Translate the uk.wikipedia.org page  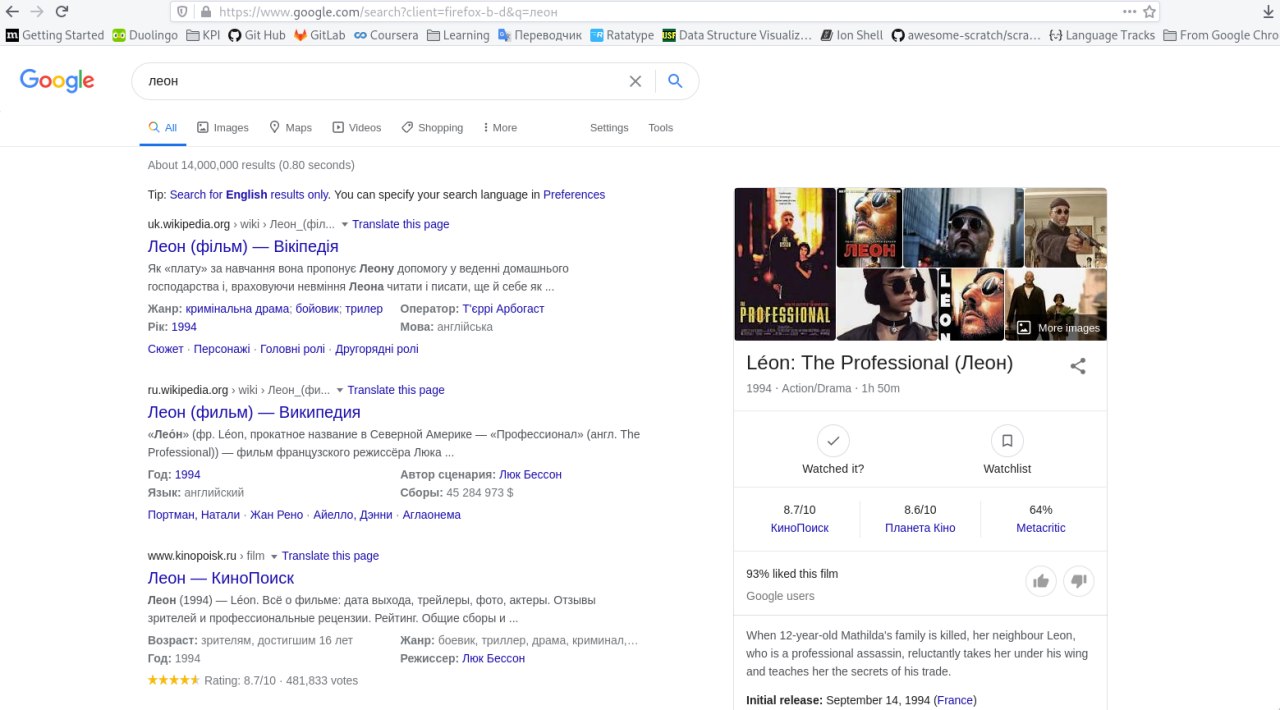pyautogui.click(x=401, y=224)
